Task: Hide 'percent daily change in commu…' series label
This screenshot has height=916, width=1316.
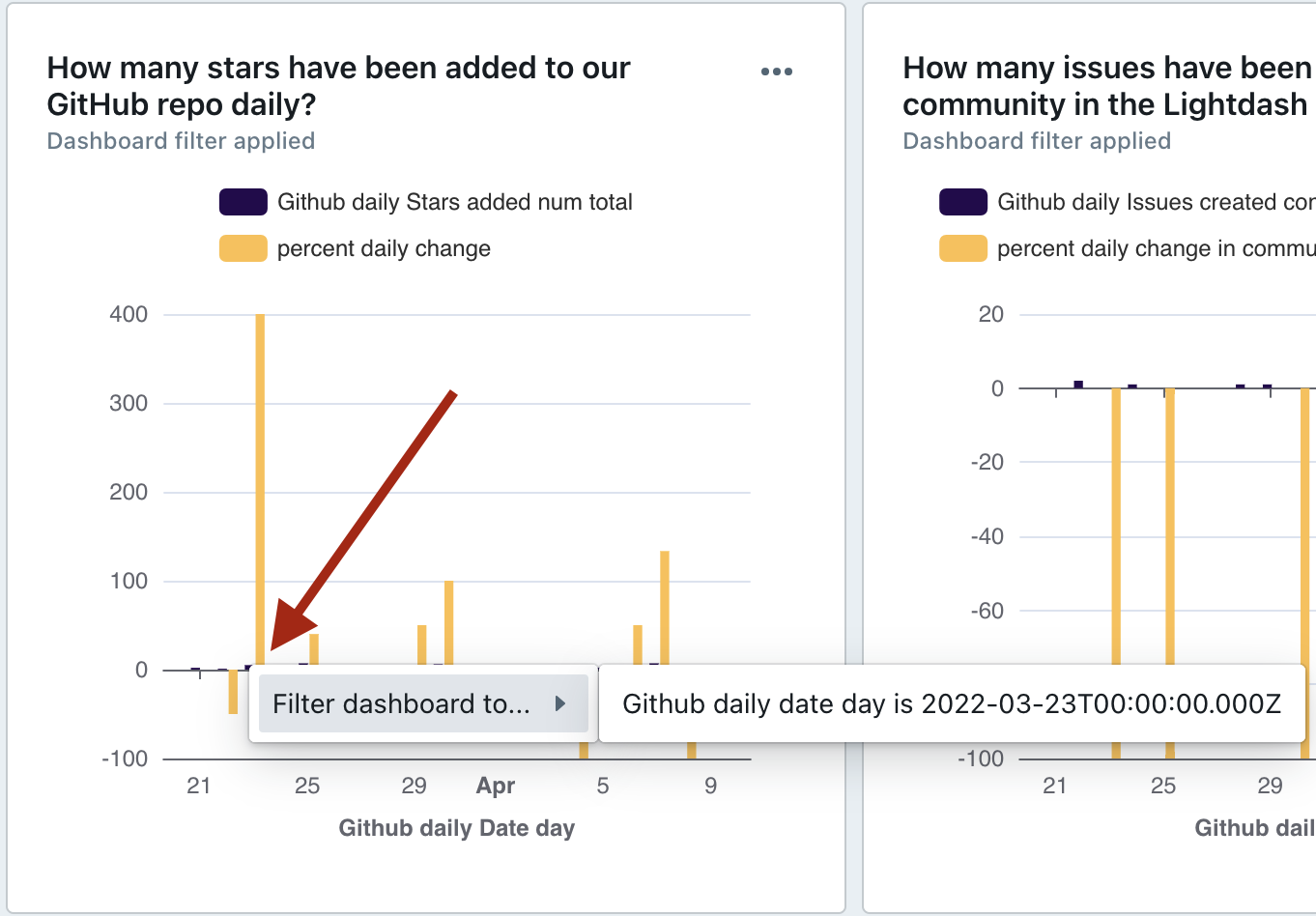Action: tap(1155, 248)
